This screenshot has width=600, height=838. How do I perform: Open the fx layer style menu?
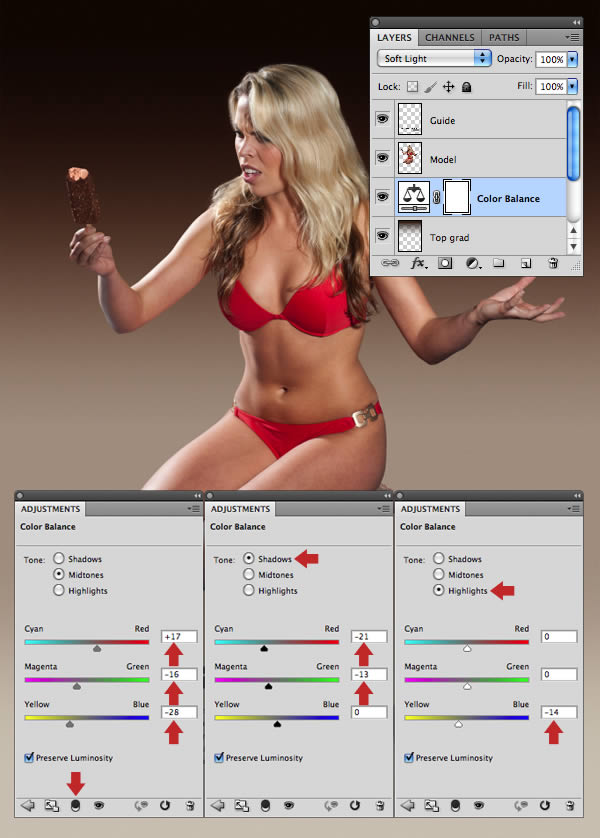point(419,263)
